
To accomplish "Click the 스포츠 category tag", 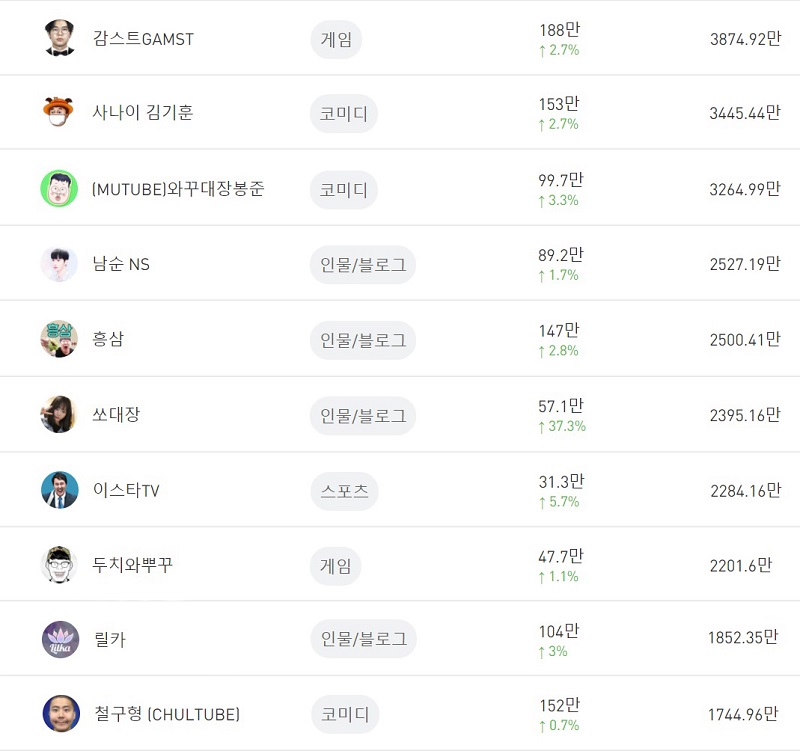I will (x=344, y=491).
